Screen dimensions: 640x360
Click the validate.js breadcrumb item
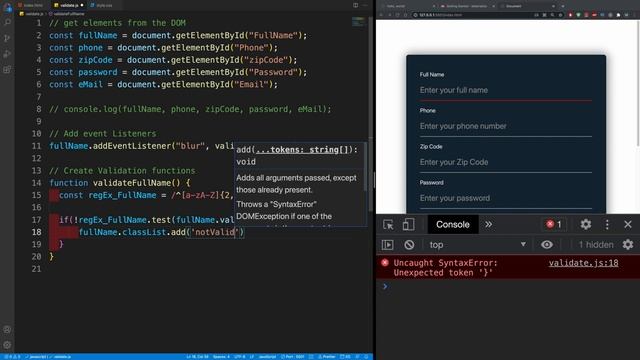pos(32,14)
